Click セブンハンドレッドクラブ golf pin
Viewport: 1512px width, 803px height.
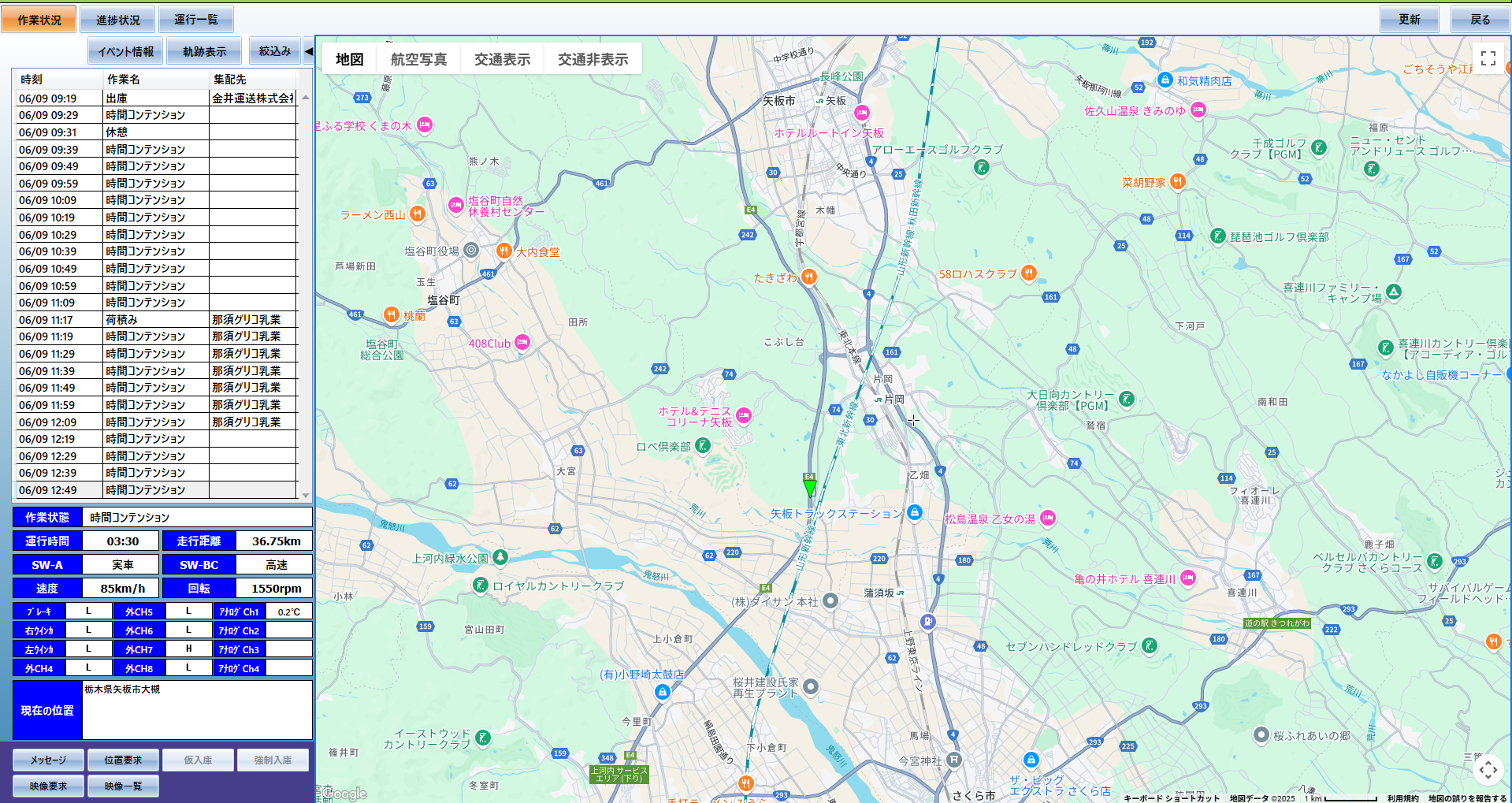coord(1150,645)
